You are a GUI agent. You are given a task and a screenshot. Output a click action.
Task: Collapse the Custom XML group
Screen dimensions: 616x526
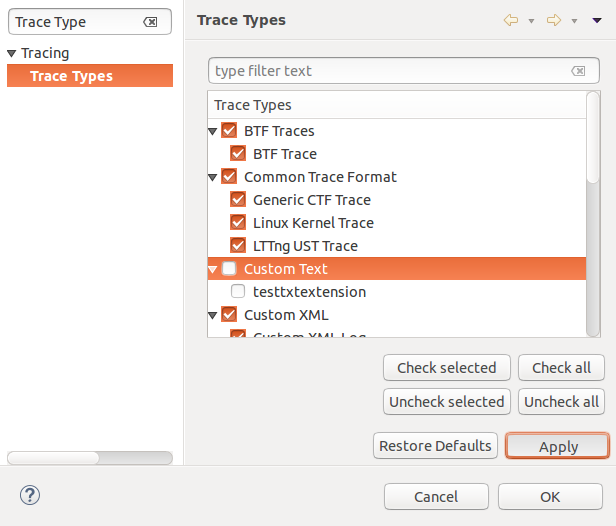213,316
